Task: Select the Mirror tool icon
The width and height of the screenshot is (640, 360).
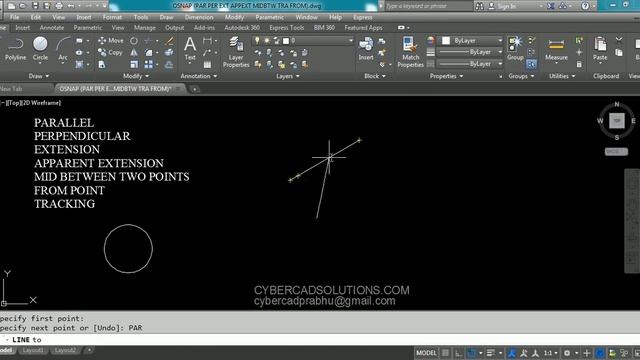Action: 134,53
